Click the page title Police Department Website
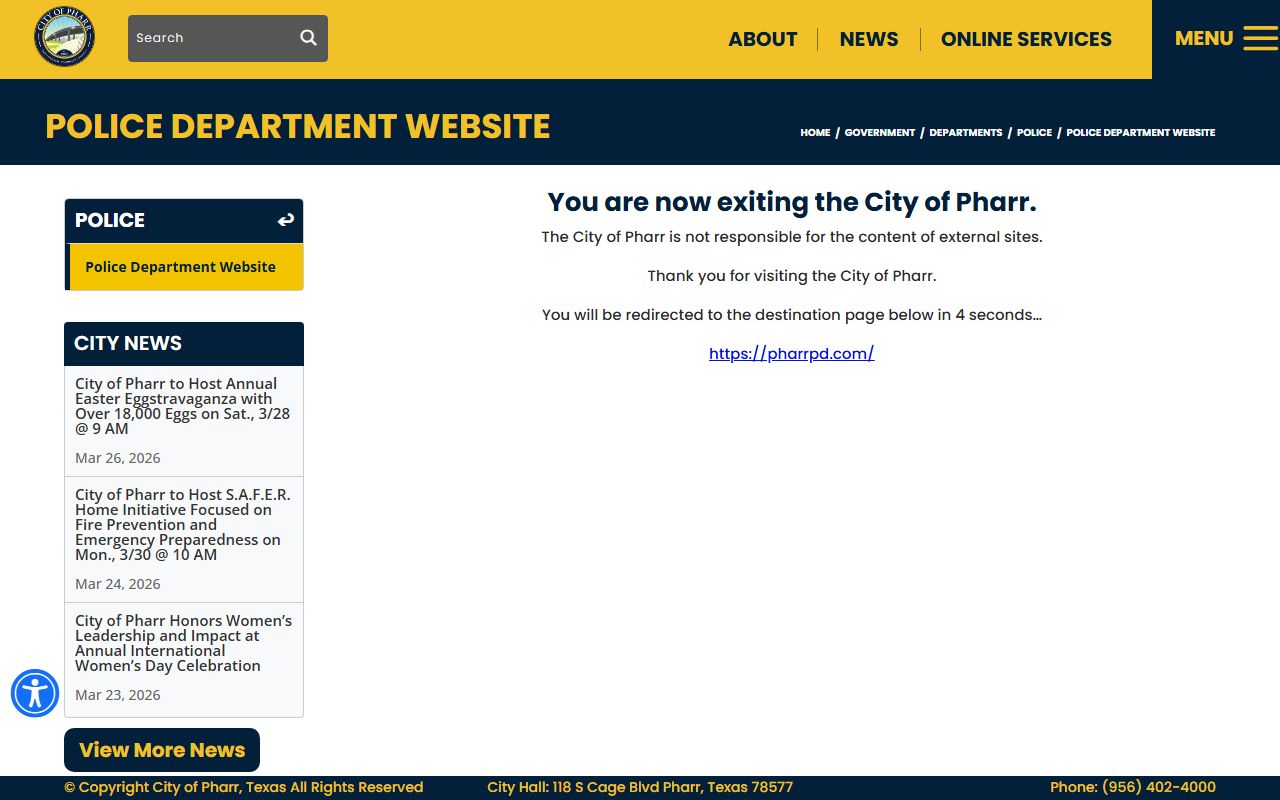Image resolution: width=1280 pixels, height=800 pixels. click(298, 126)
